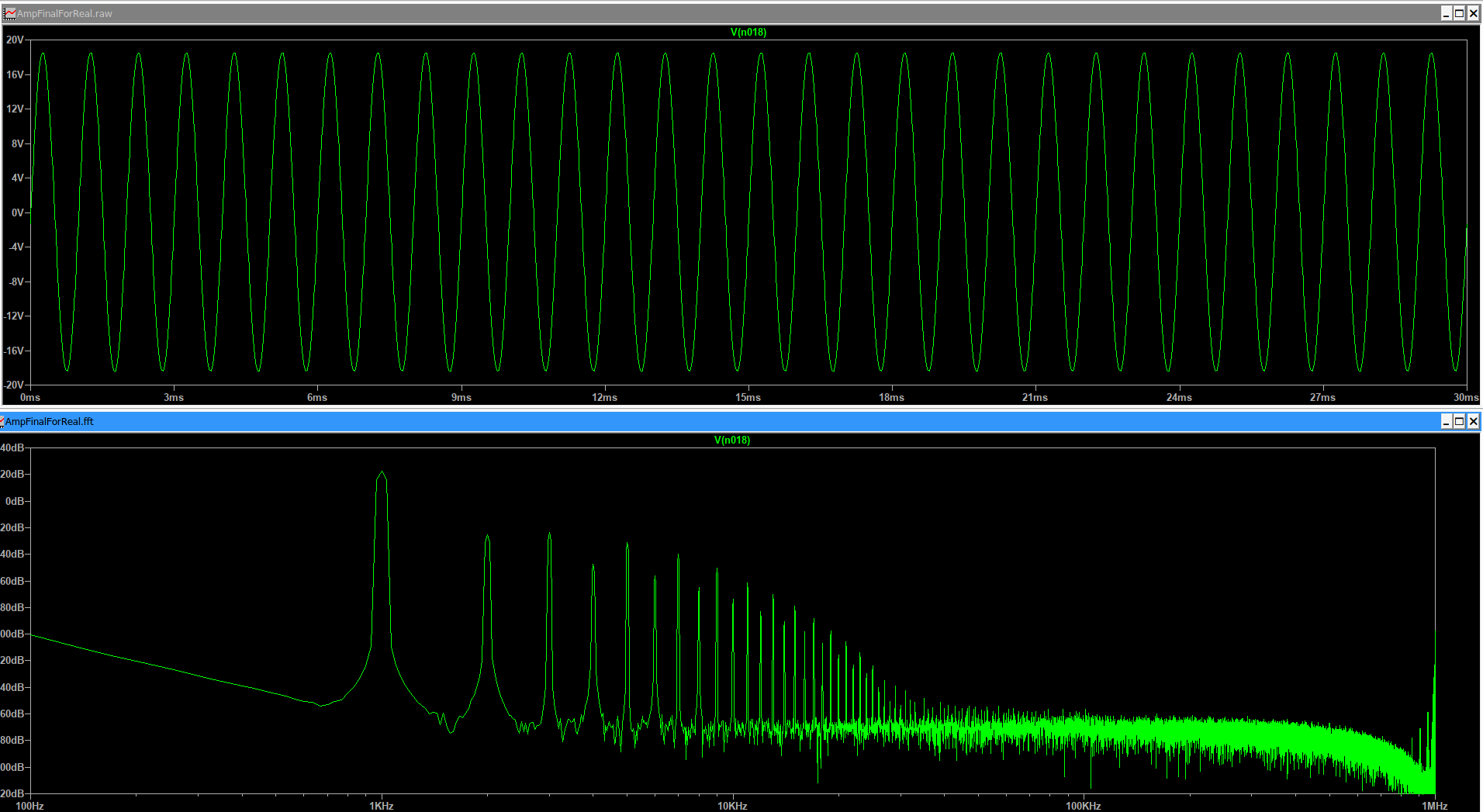This screenshot has height=812, width=1483.
Task: Maximize the AmpFinalForReal.fft window
Action: coord(1459,421)
